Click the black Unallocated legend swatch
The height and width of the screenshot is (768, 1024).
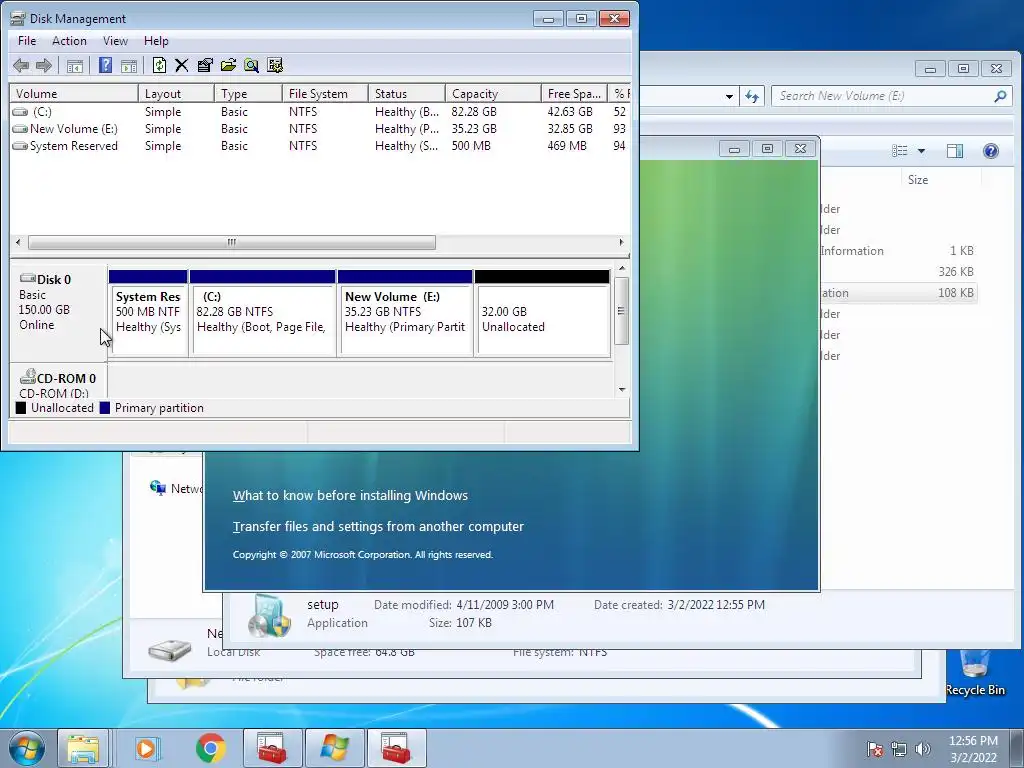(21, 408)
